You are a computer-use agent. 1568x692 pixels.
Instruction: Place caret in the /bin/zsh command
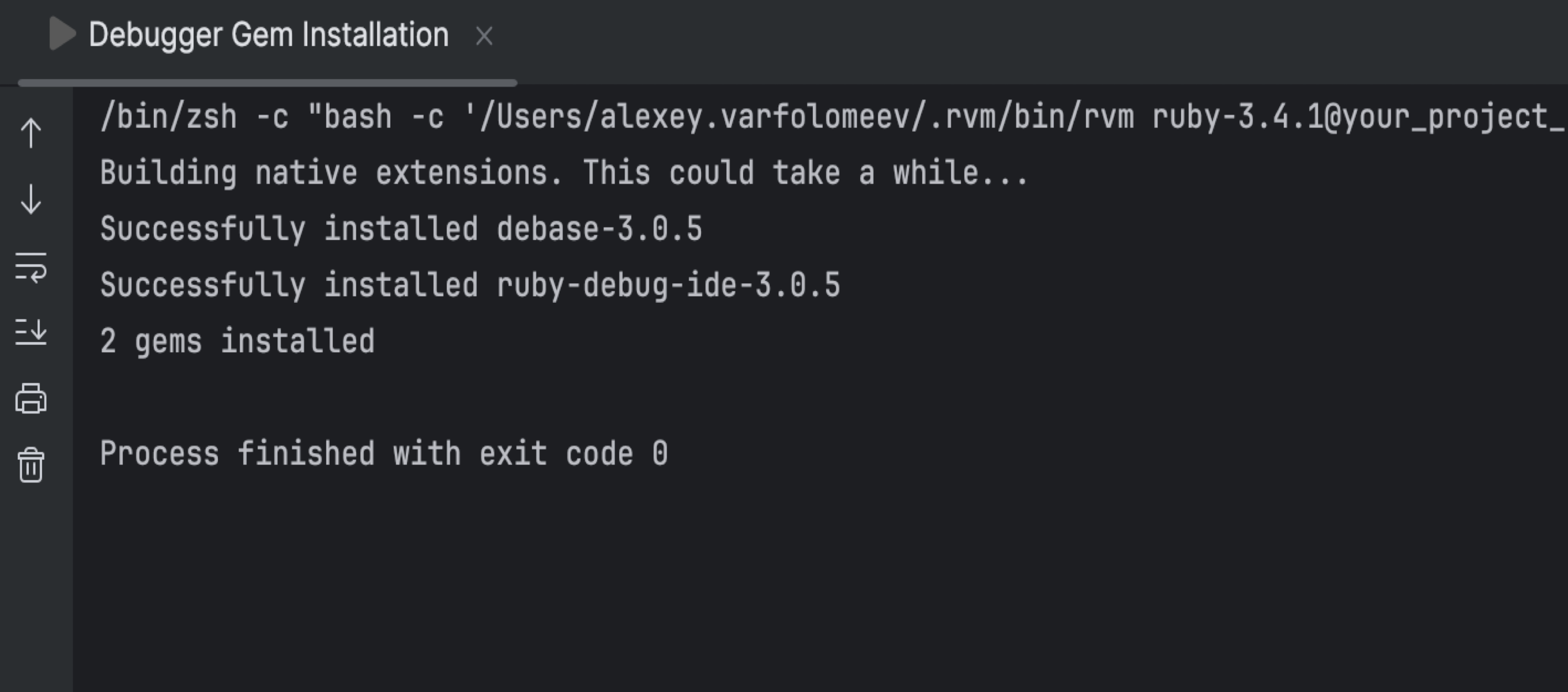(x=168, y=116)
